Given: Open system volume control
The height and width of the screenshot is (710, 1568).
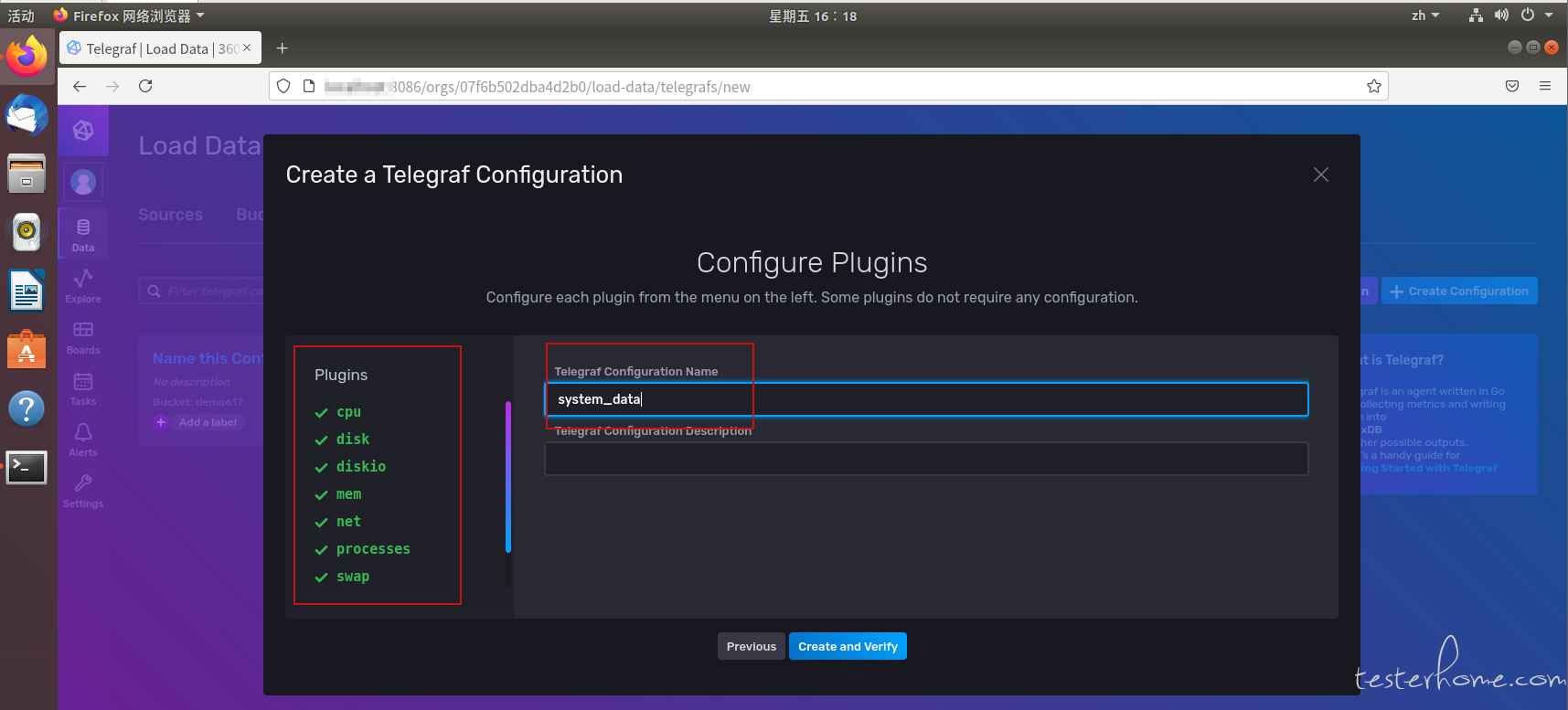Looking at the screenshot, I should [x=1501, y=15].
